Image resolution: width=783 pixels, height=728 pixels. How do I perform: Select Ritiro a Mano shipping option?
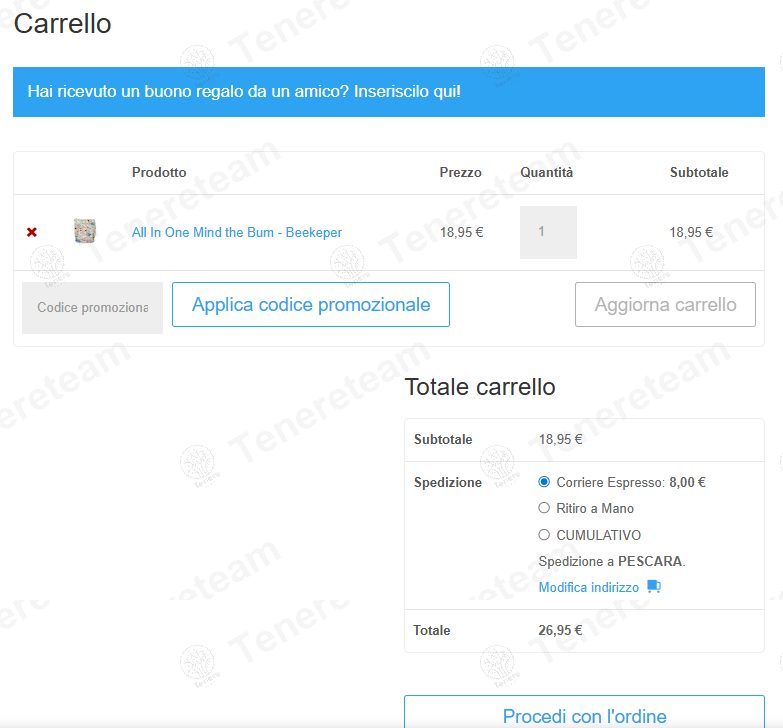[544, 508]
